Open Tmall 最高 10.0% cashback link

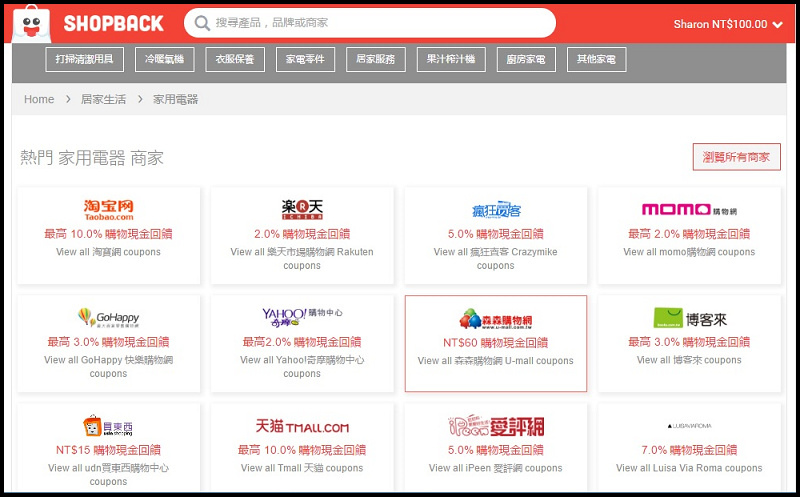click(302, 451)
